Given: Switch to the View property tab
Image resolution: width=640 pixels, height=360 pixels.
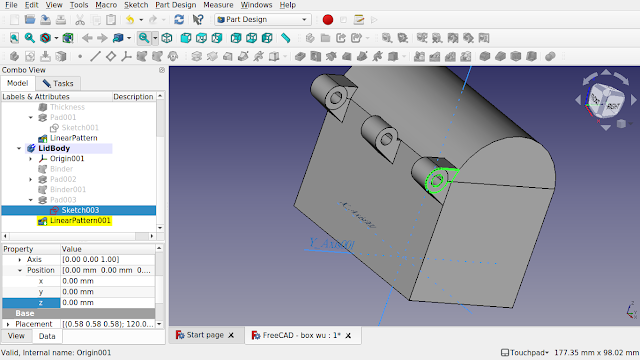Looking at the screenshot, I should click(16, 336).
